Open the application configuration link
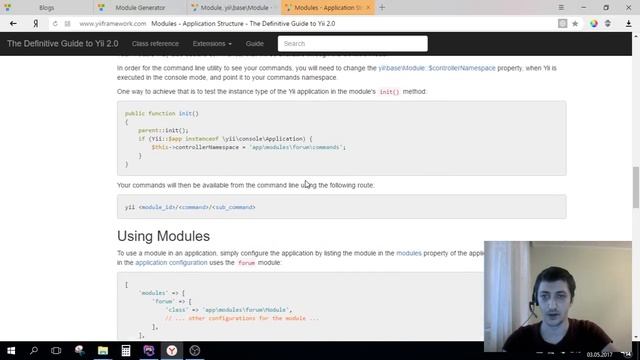This screenshot has width=640, height=360. (x=171, y=262)
